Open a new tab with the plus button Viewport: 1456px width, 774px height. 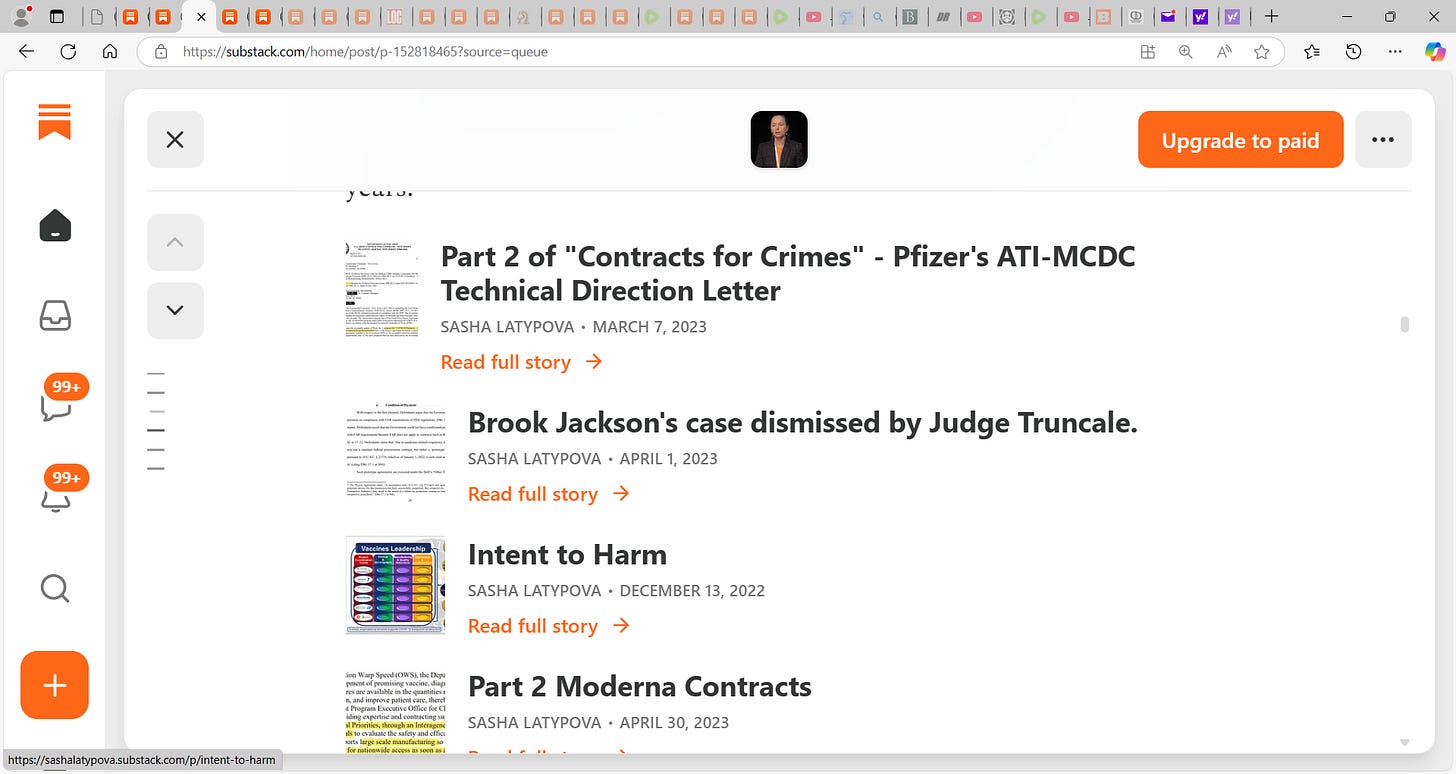1271,17
